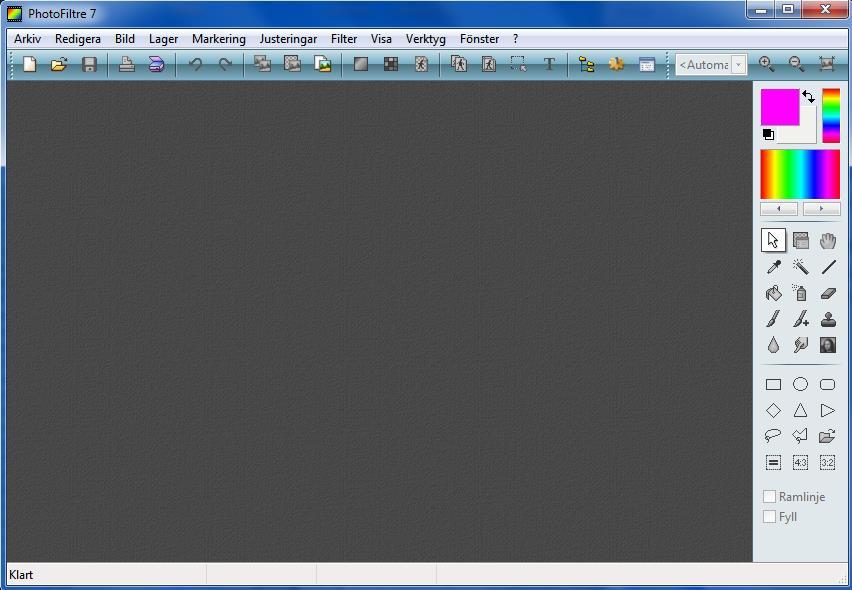Open the Markering menu
Viewport: 852px width, 590px height.
click(x=218, y=39)
